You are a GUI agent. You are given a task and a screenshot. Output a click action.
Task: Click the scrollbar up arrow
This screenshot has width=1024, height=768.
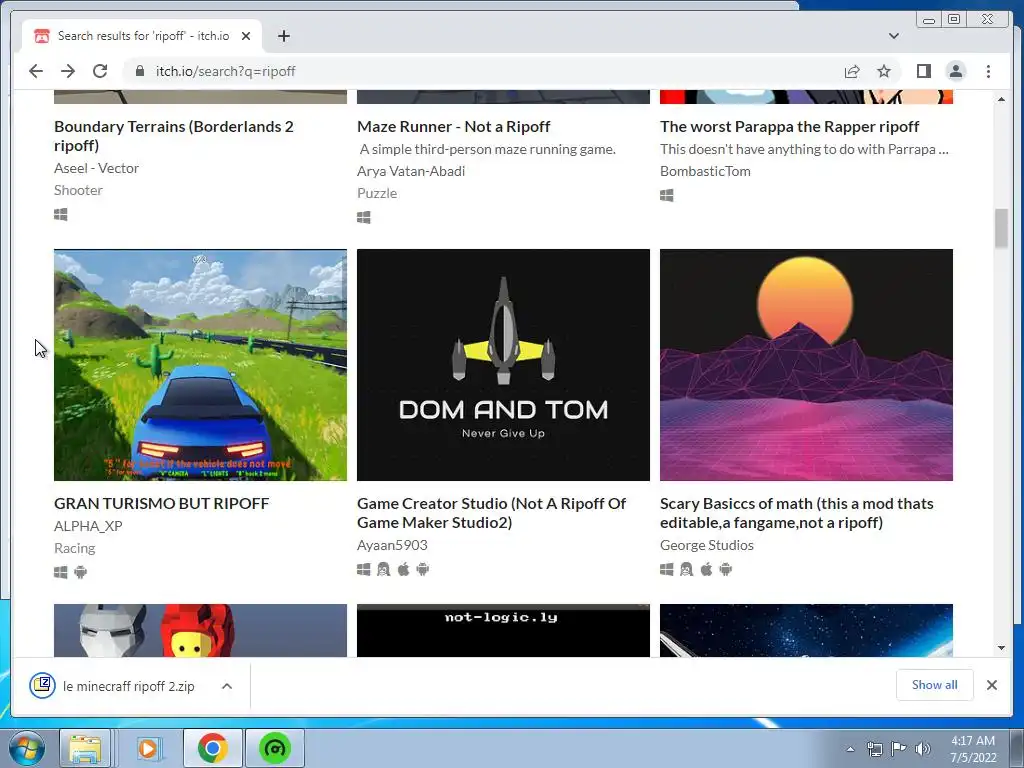point(1001,99)
